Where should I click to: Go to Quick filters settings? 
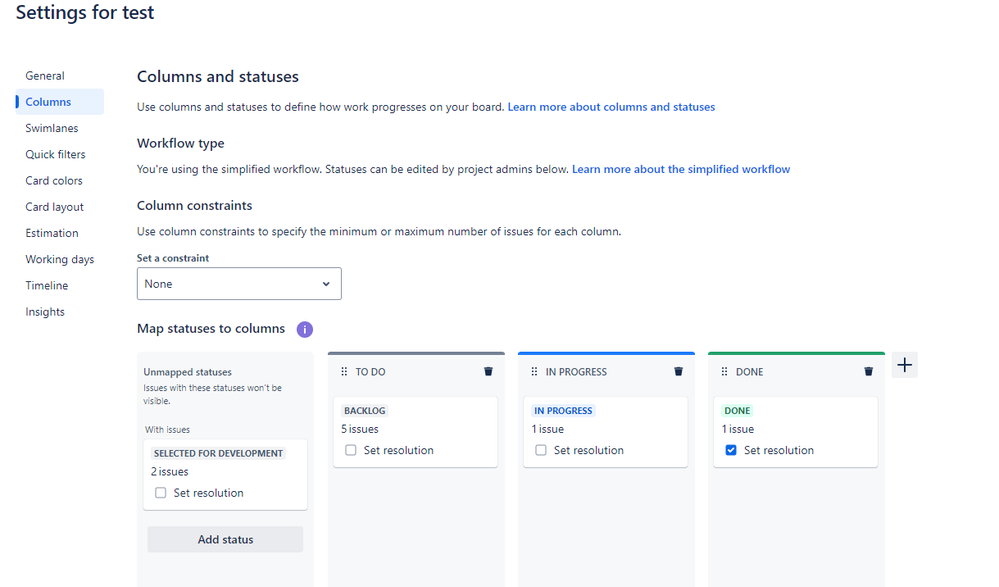coord(56,155)
